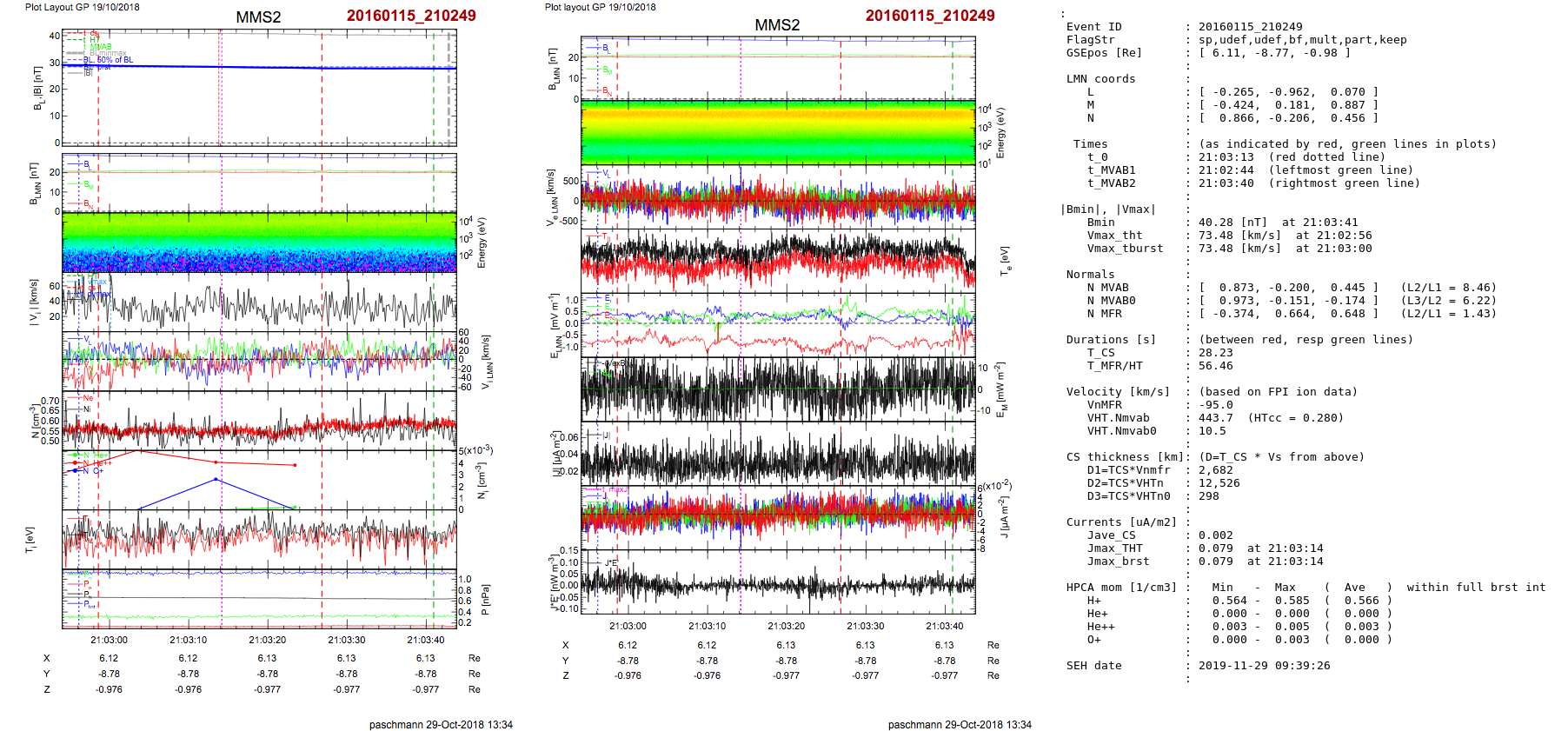Image resolution: width=1568 pixels, height=731 pixels.
Task: Click the paschmann 29-Oct-2018 footer under left plot
Action: [441, 724]
